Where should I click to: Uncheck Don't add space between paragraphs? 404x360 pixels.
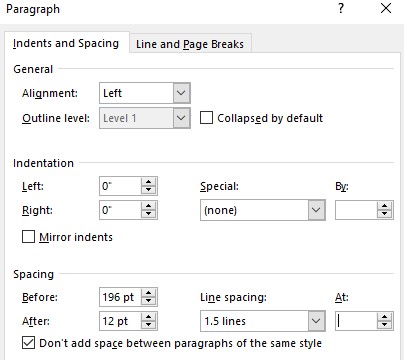(28, 343)
